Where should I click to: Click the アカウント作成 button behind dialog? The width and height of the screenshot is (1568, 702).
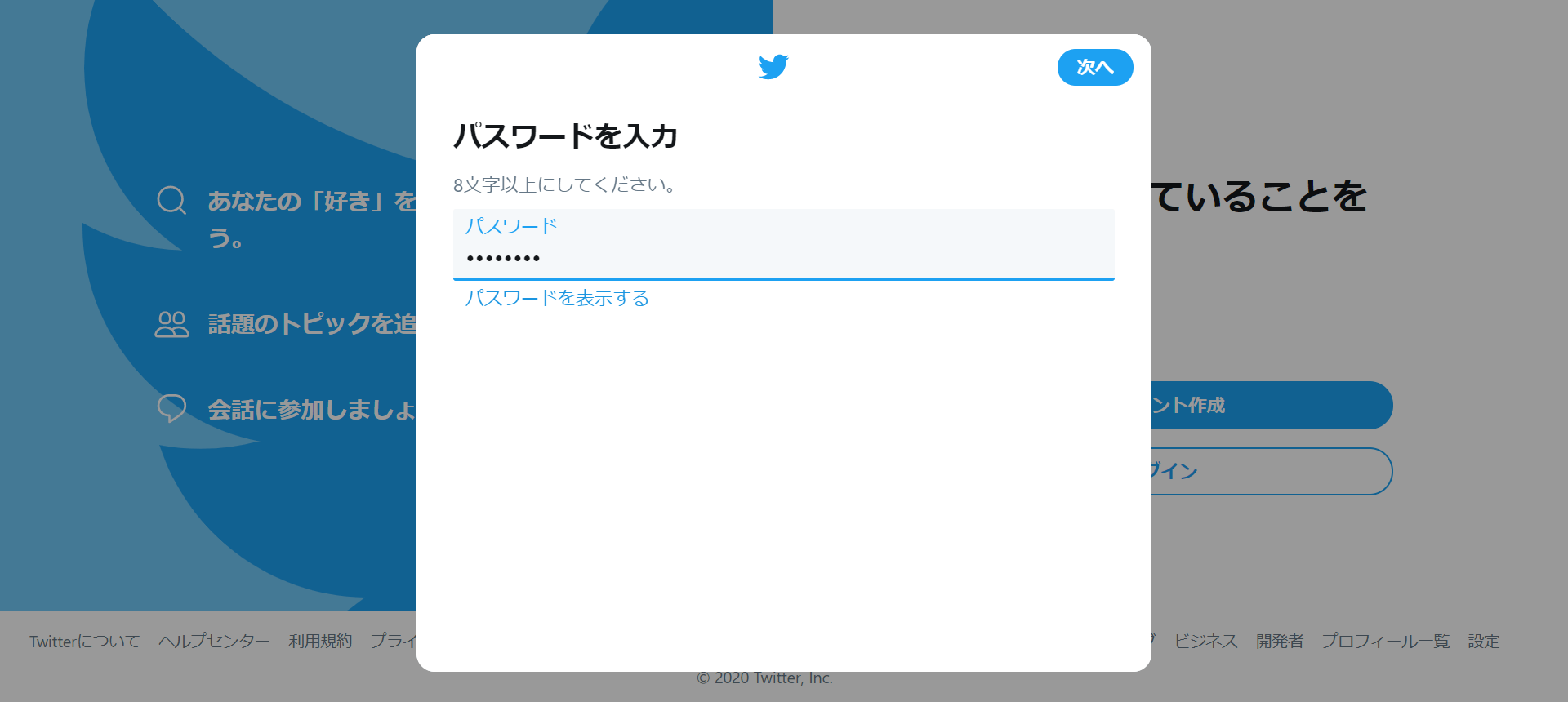(1272, 406)
